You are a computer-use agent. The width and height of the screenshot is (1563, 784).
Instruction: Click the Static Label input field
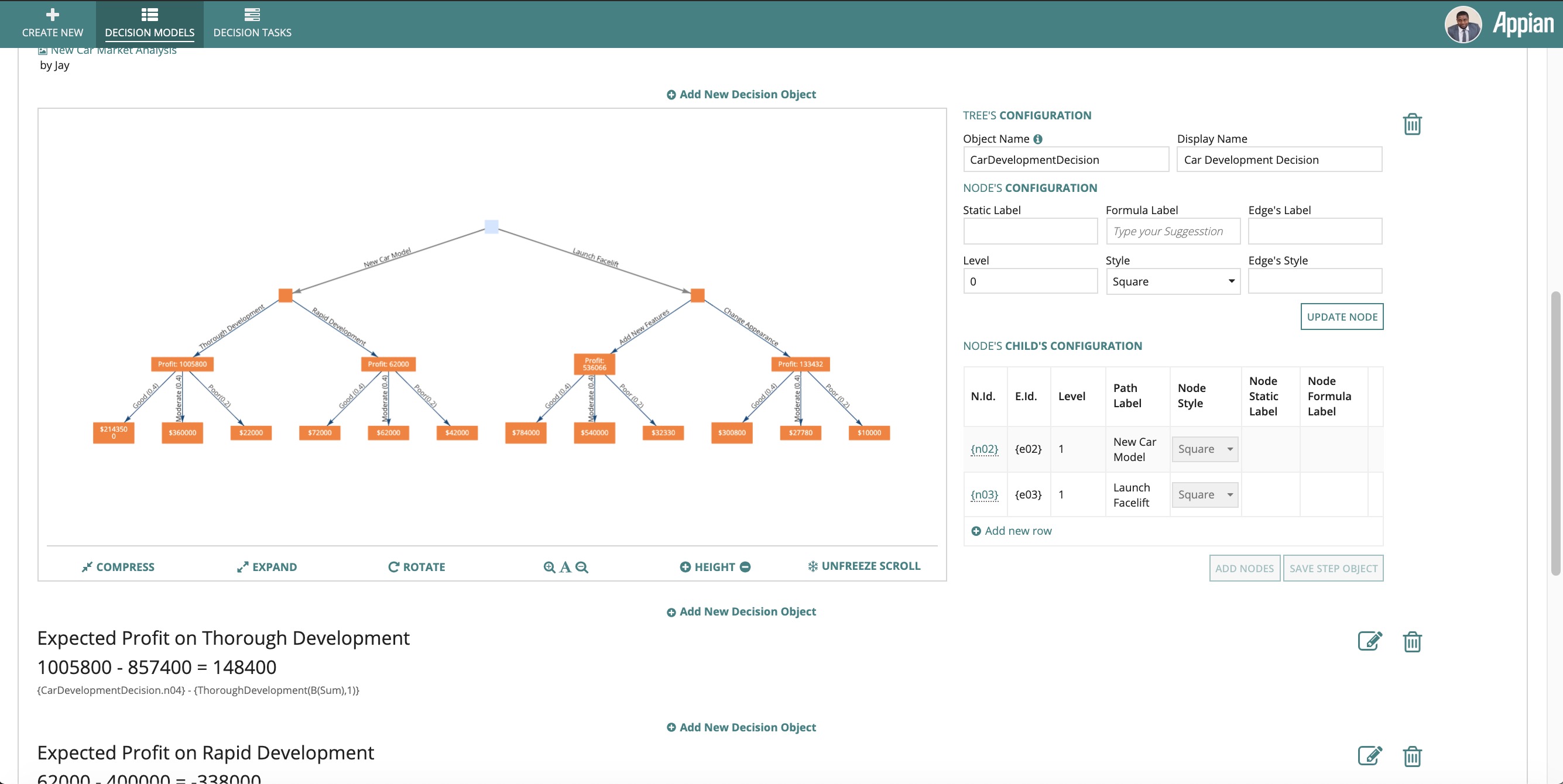1030,231
